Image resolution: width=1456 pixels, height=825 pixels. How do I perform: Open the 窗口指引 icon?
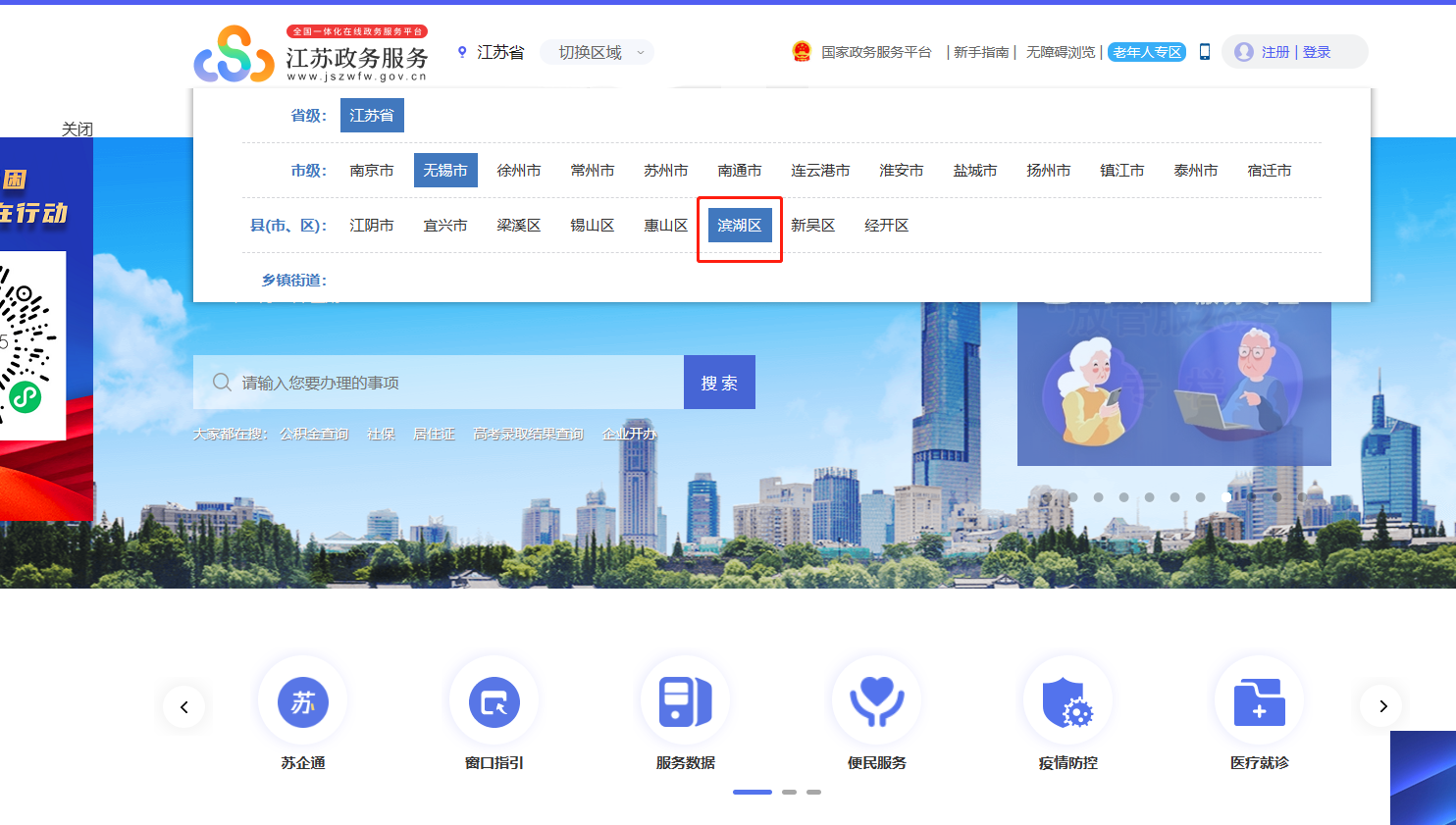pos(494,702)
